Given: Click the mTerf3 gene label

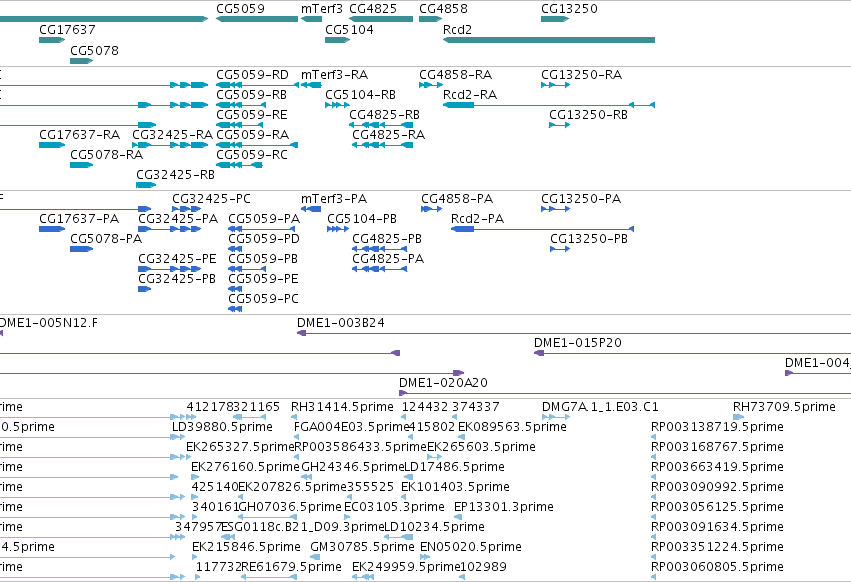Looking at the screenshot, I should pos(322,9).
